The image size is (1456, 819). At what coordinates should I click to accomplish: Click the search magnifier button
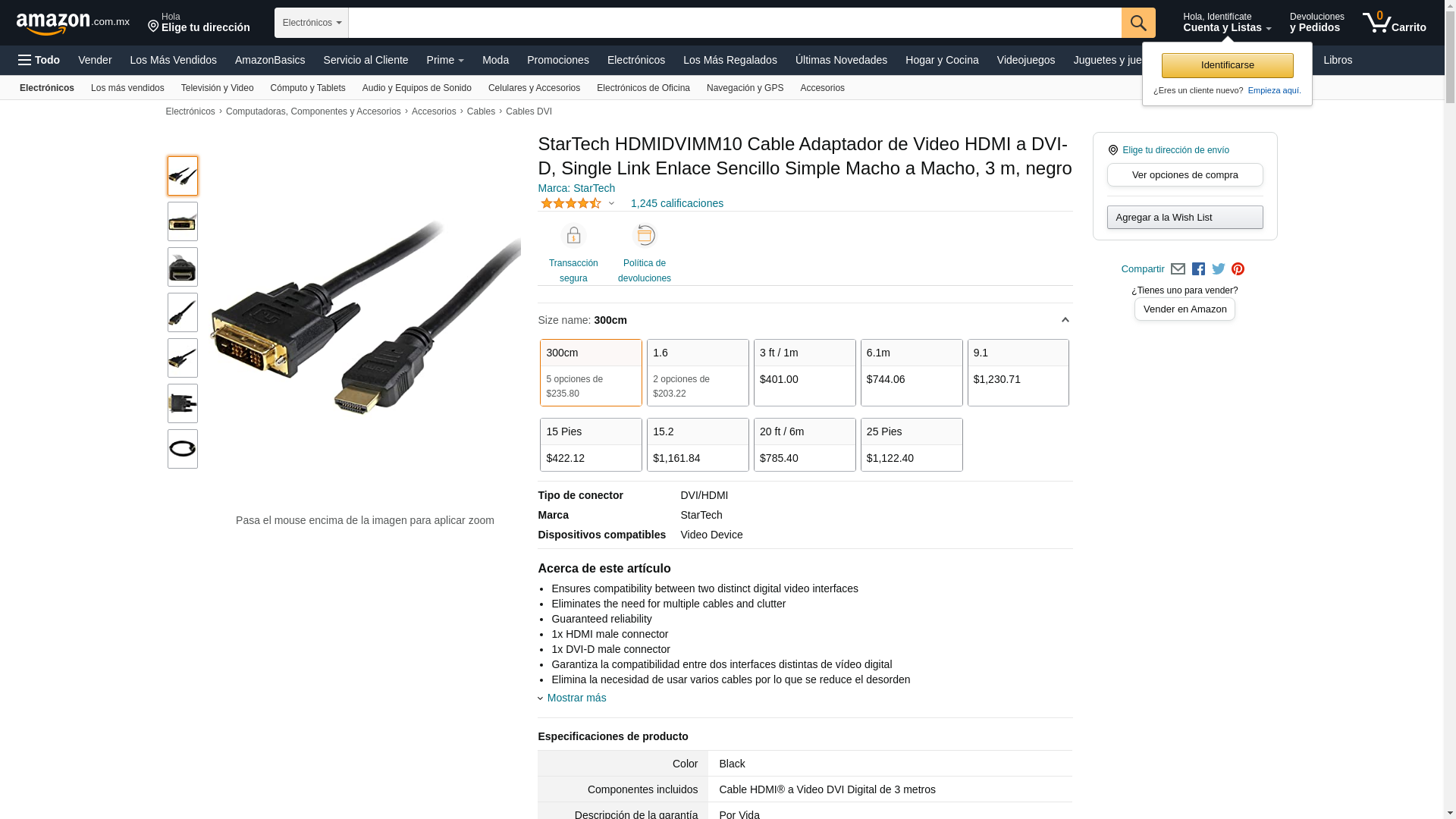1138,23
